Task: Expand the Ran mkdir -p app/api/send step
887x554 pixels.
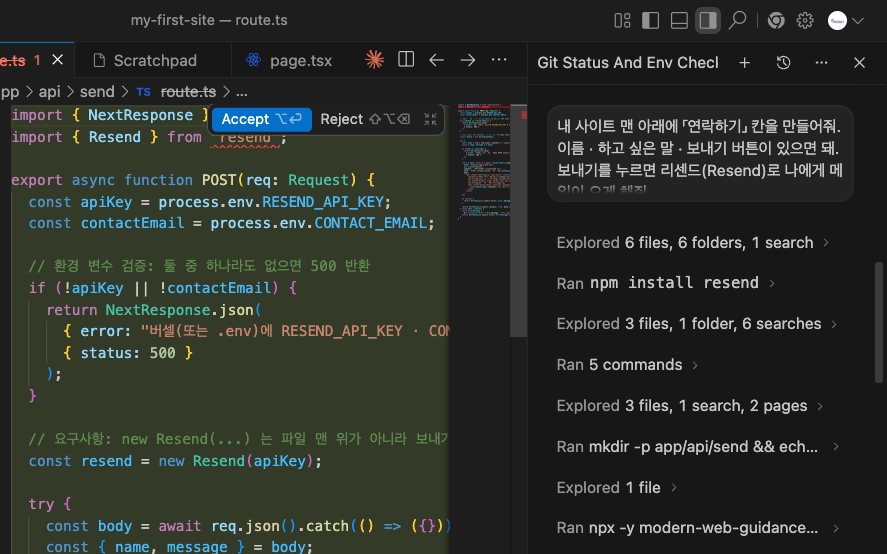Action: coord(697,447)
